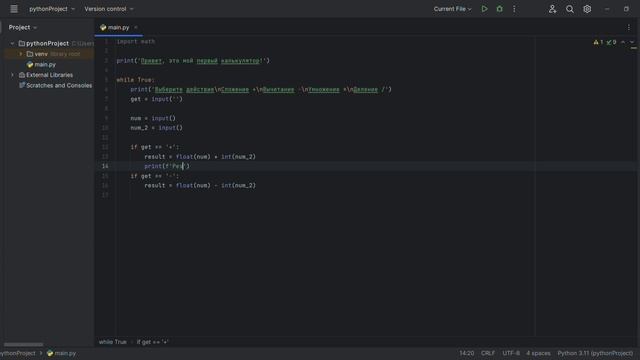Open more run actions next to Debug
The height and width of the screenshot is (360, 640).
pyautogui.click(x=514, y=9)
